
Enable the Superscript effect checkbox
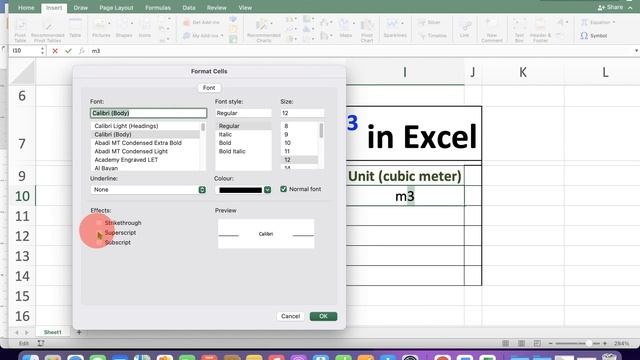click(99, 233)
